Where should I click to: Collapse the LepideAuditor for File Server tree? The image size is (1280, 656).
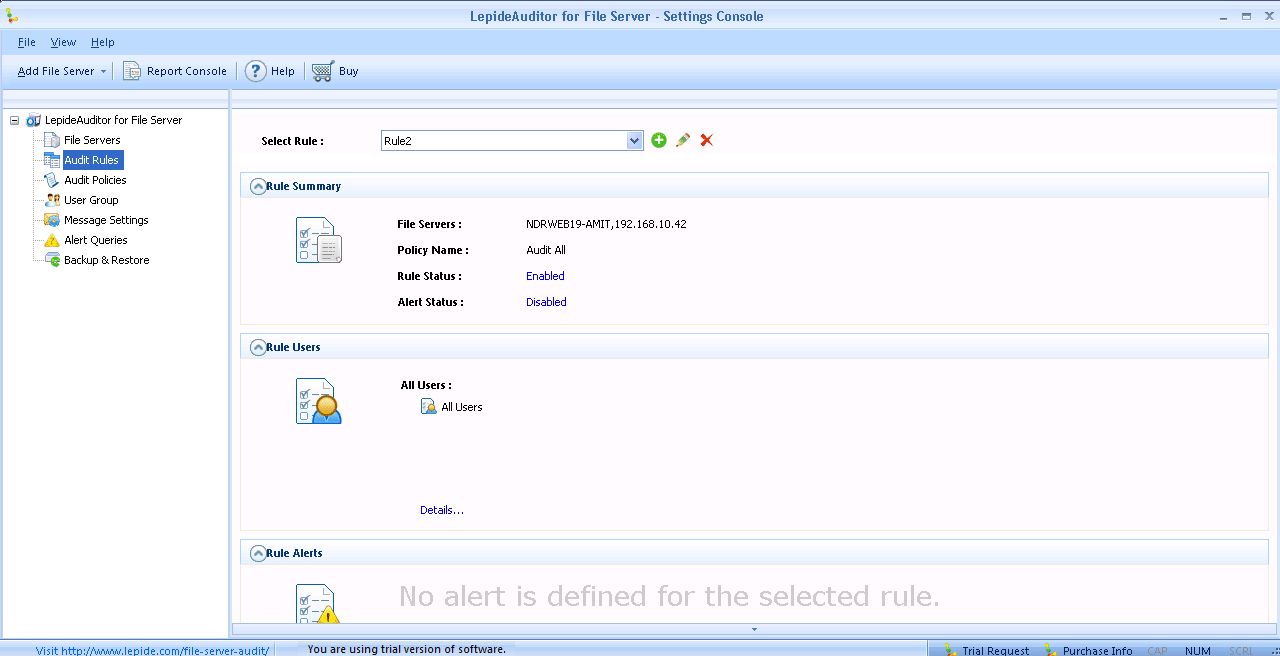pos(15,120)
